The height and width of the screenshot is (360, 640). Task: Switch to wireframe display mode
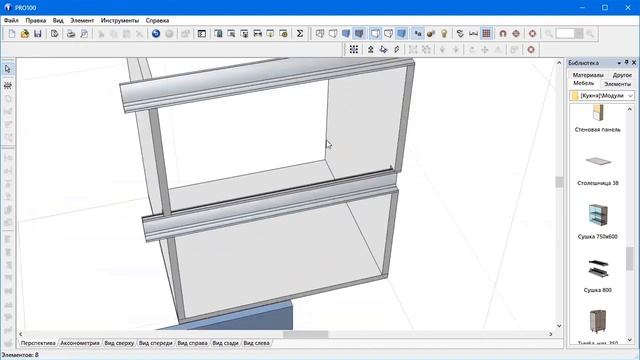320,34
